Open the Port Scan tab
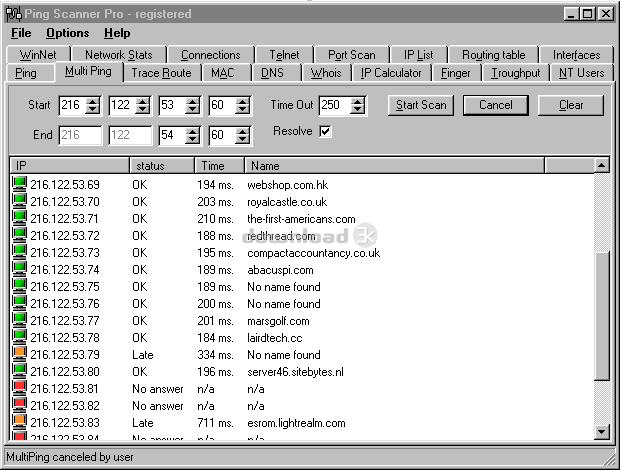 tap(352, 55)
